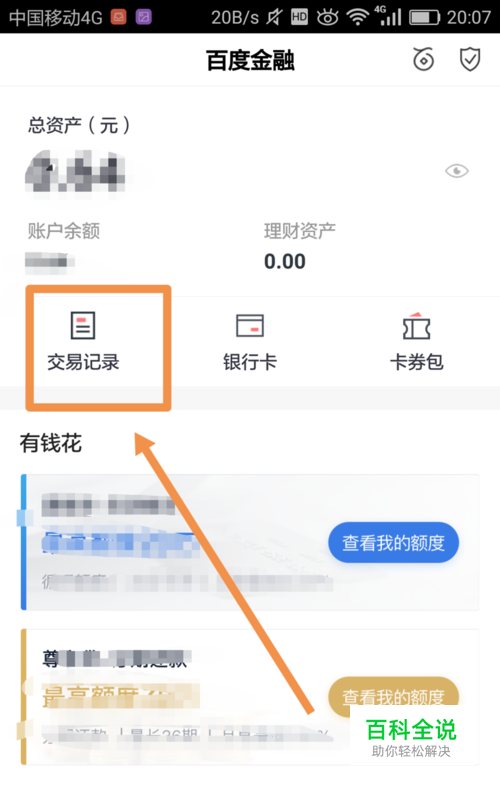Open the 有钱花 section heading
This screenshot has width=500, height=790.
coord(50,443)
